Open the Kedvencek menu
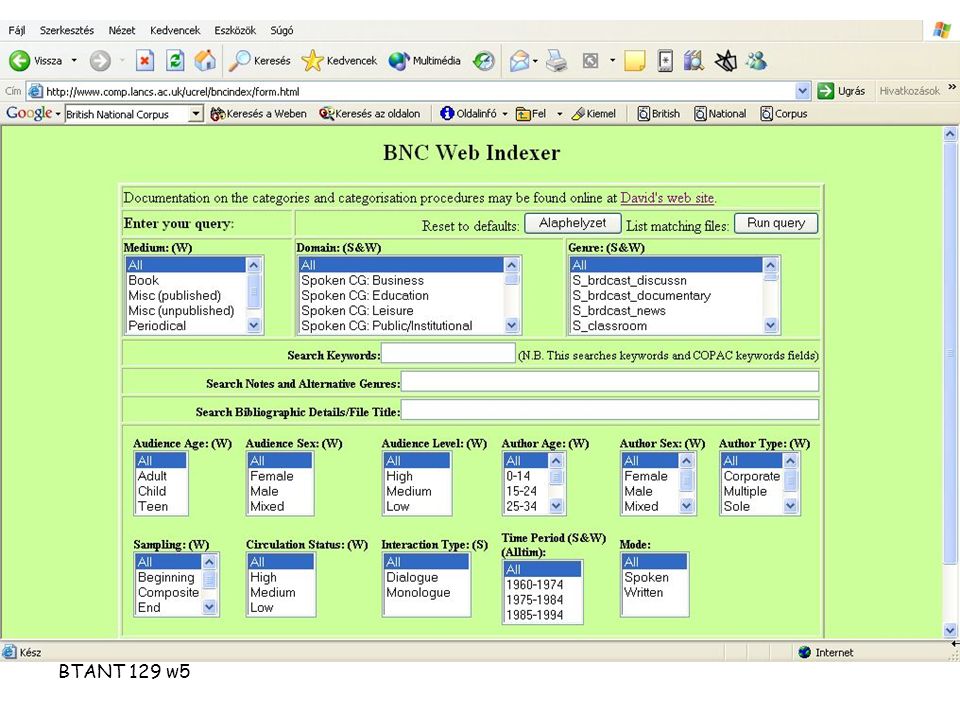The image size is (960, 720). click(175, 30)
